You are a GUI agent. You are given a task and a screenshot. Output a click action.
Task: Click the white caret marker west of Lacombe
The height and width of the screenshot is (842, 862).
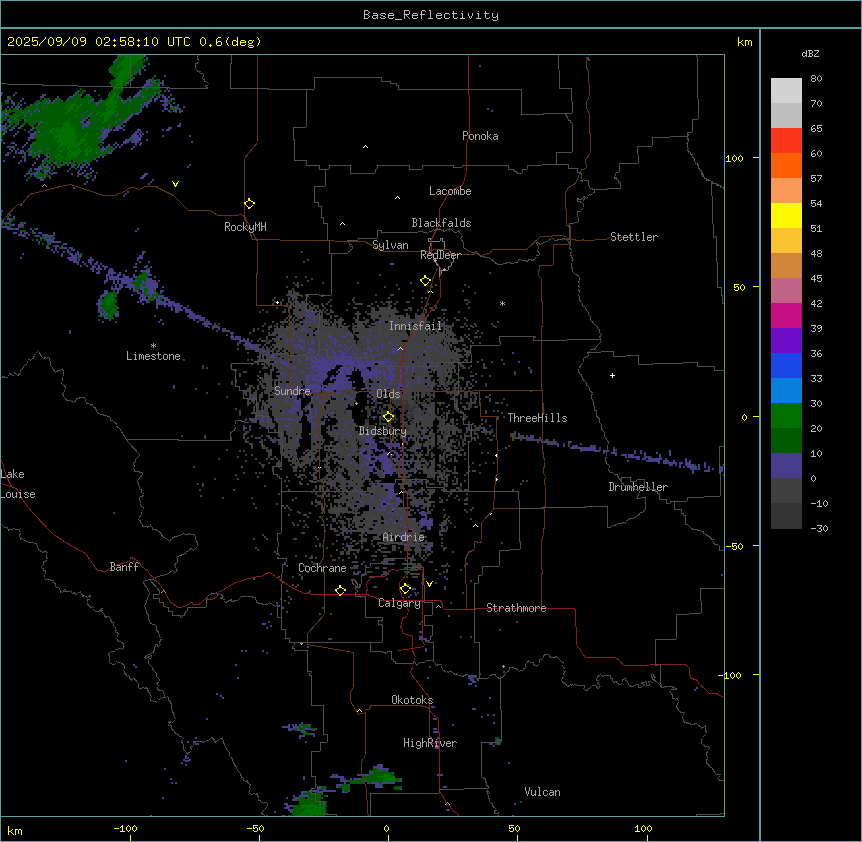397,197
